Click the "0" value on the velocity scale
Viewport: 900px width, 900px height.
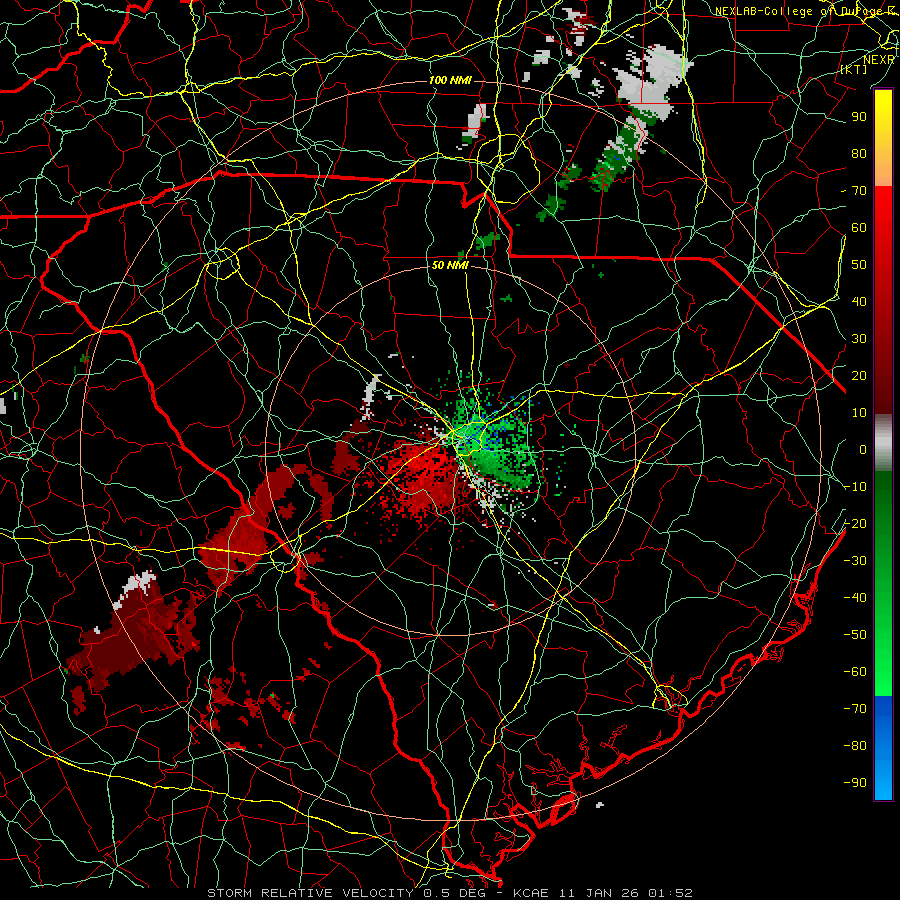[863, 449]
